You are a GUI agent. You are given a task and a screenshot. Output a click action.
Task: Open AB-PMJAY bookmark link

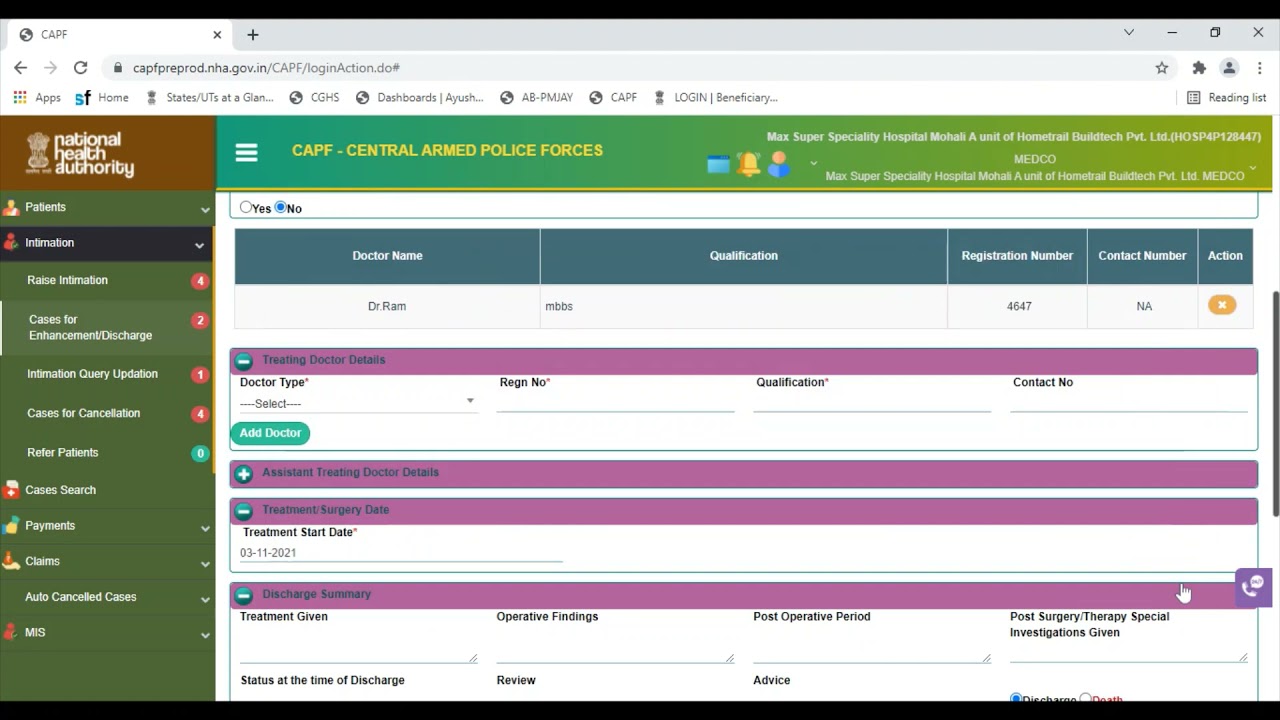point(536,97)
